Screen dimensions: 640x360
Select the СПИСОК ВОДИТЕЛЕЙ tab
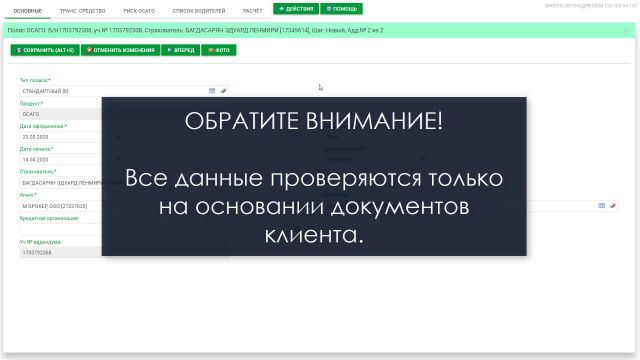coord(199,11)
